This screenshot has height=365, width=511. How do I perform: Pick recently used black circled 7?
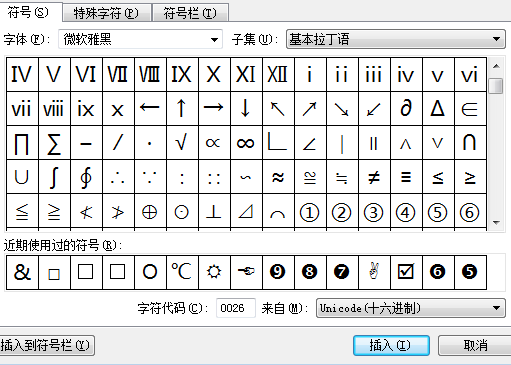click(x=342, y=272)
